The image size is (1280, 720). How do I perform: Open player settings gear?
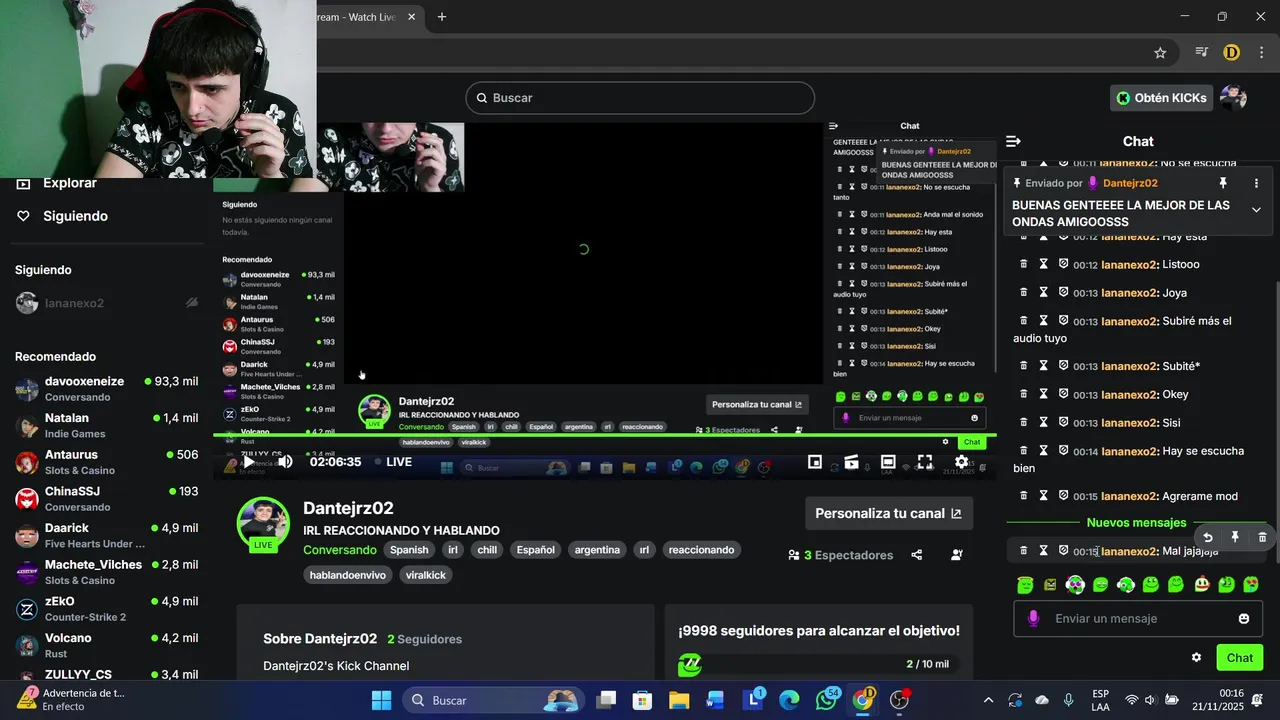(961, 462)
